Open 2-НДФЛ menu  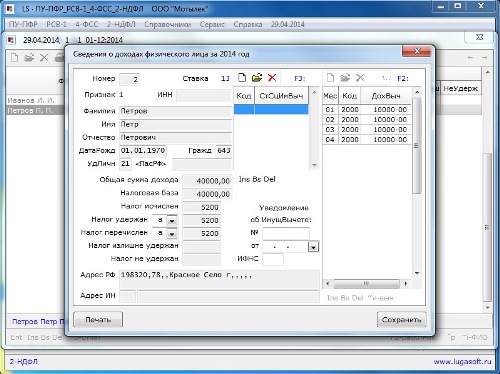point(121,24)
